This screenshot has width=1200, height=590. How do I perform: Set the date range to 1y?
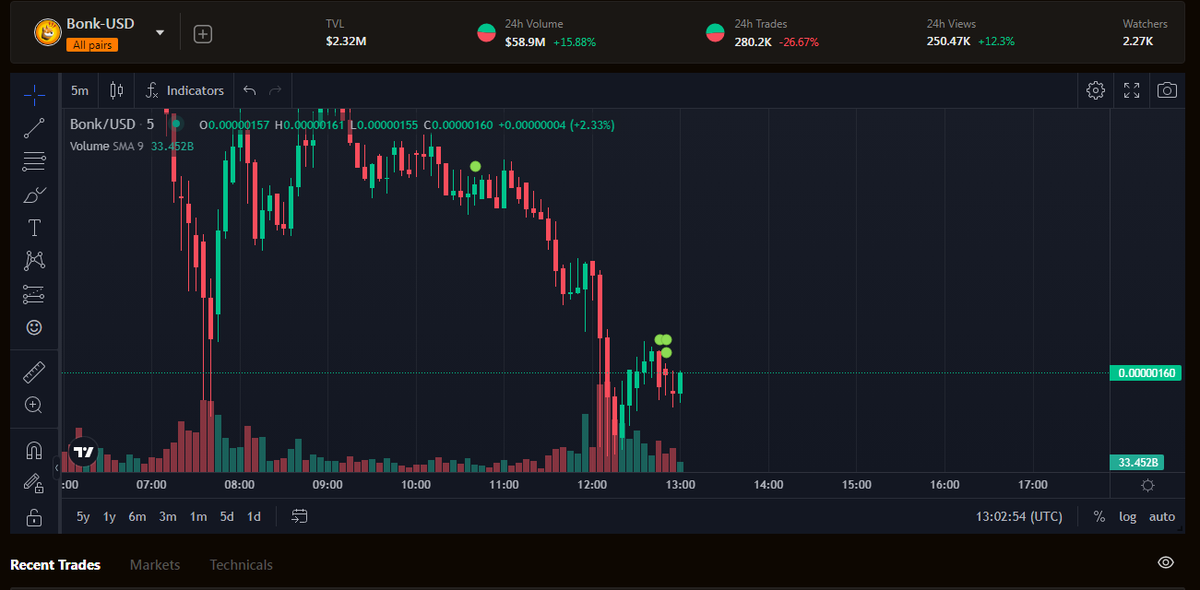tap(110, 517)
